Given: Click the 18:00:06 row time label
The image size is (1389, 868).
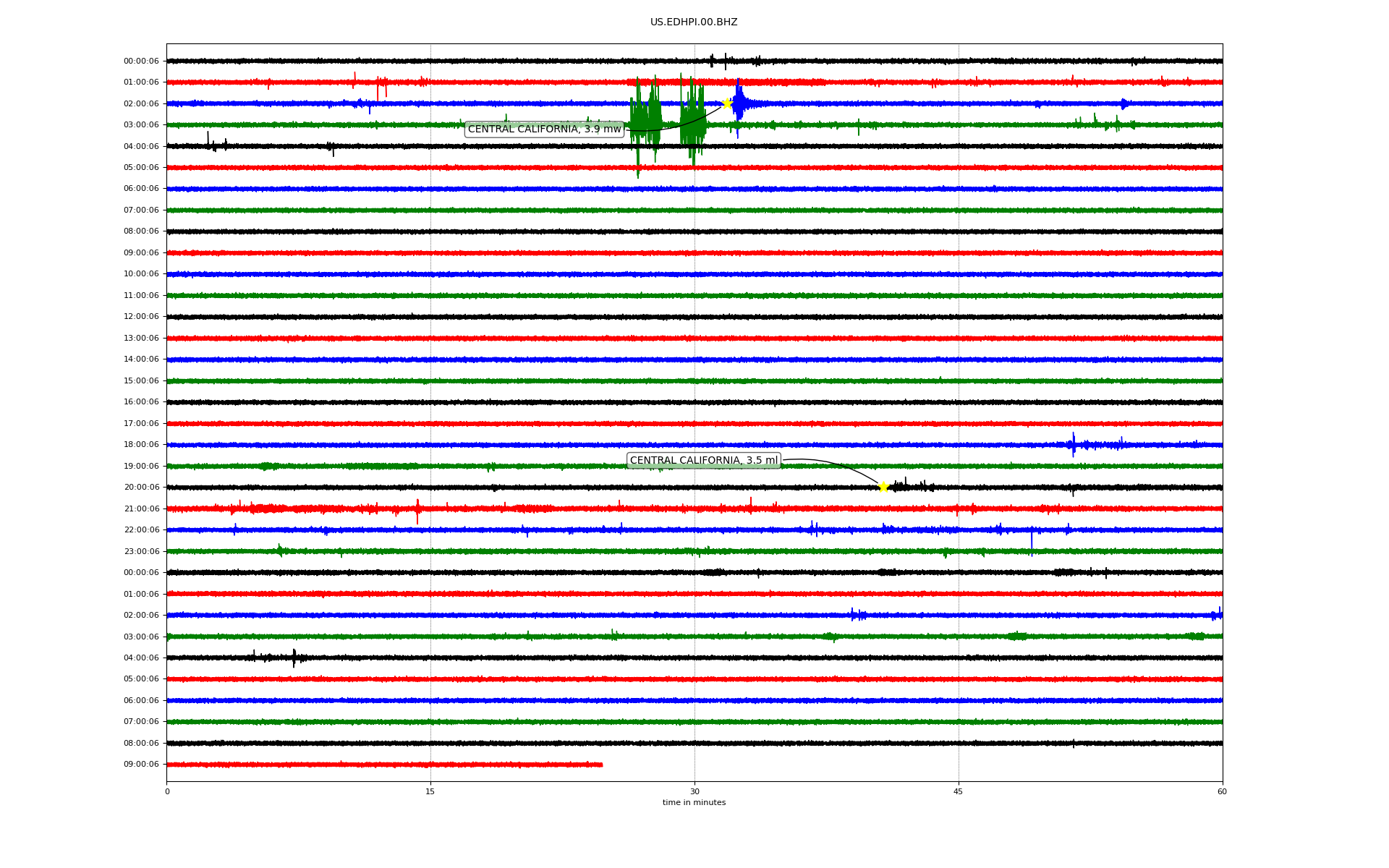Looking at the screenshot, I should pos(141,445).
